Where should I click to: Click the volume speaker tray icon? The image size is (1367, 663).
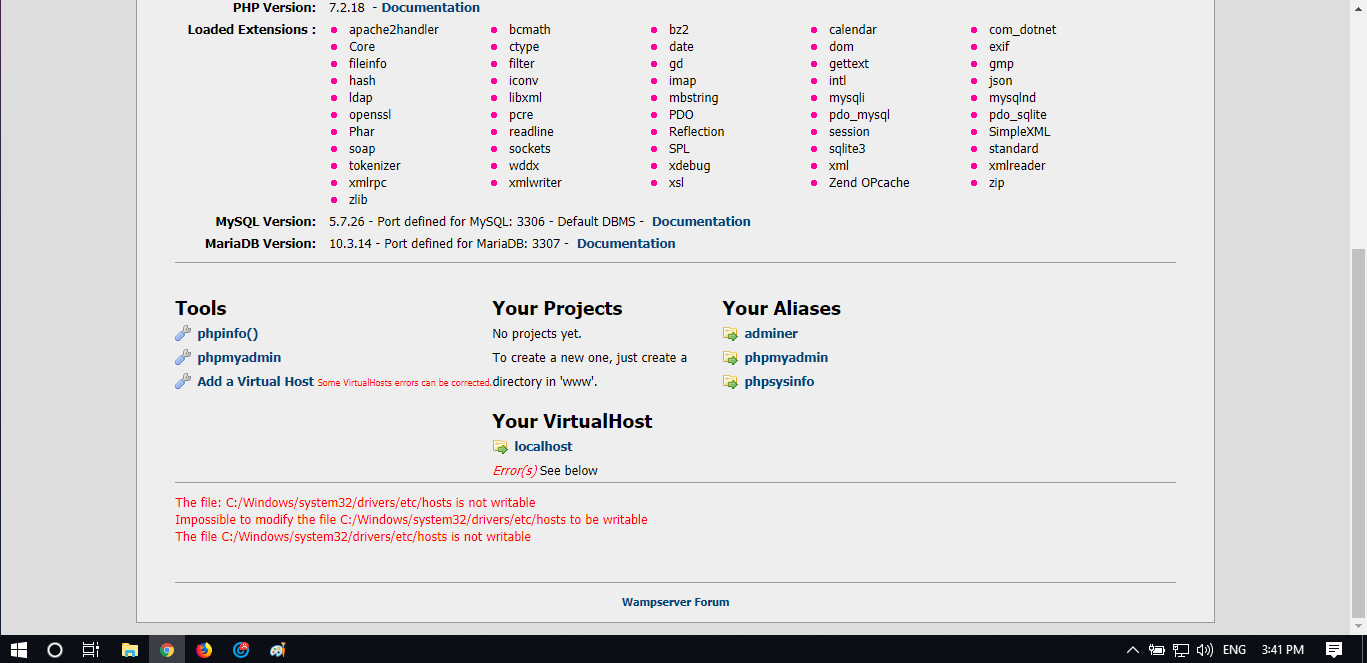click(x=1204, y=650)
